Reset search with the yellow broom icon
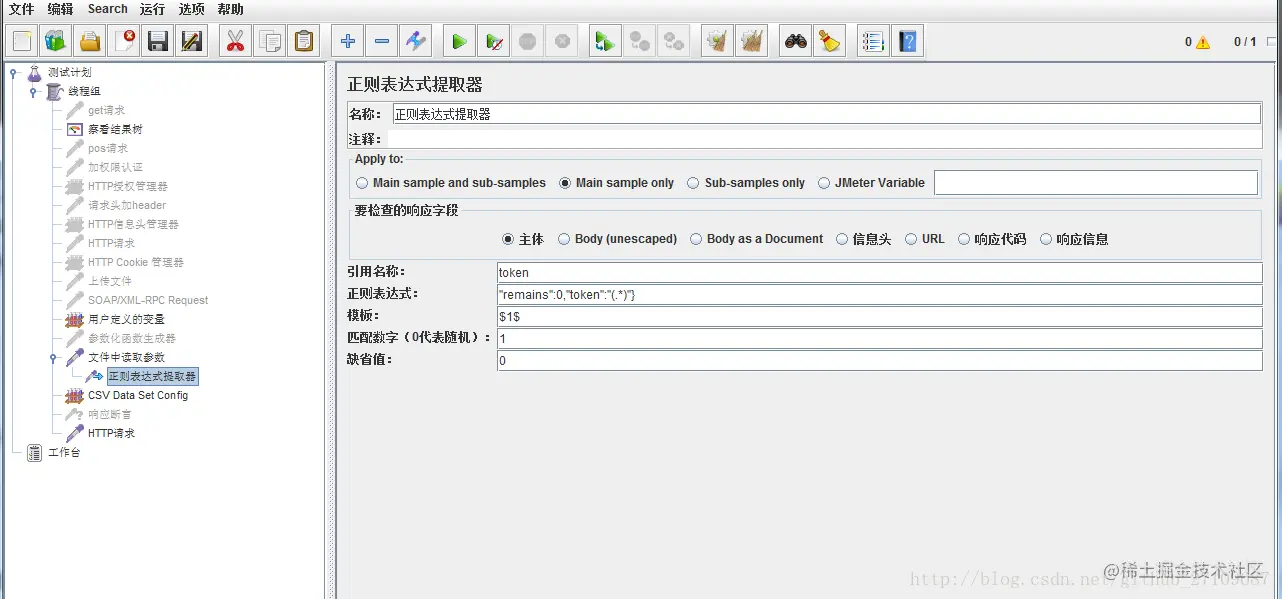 (x=829, y=41)
